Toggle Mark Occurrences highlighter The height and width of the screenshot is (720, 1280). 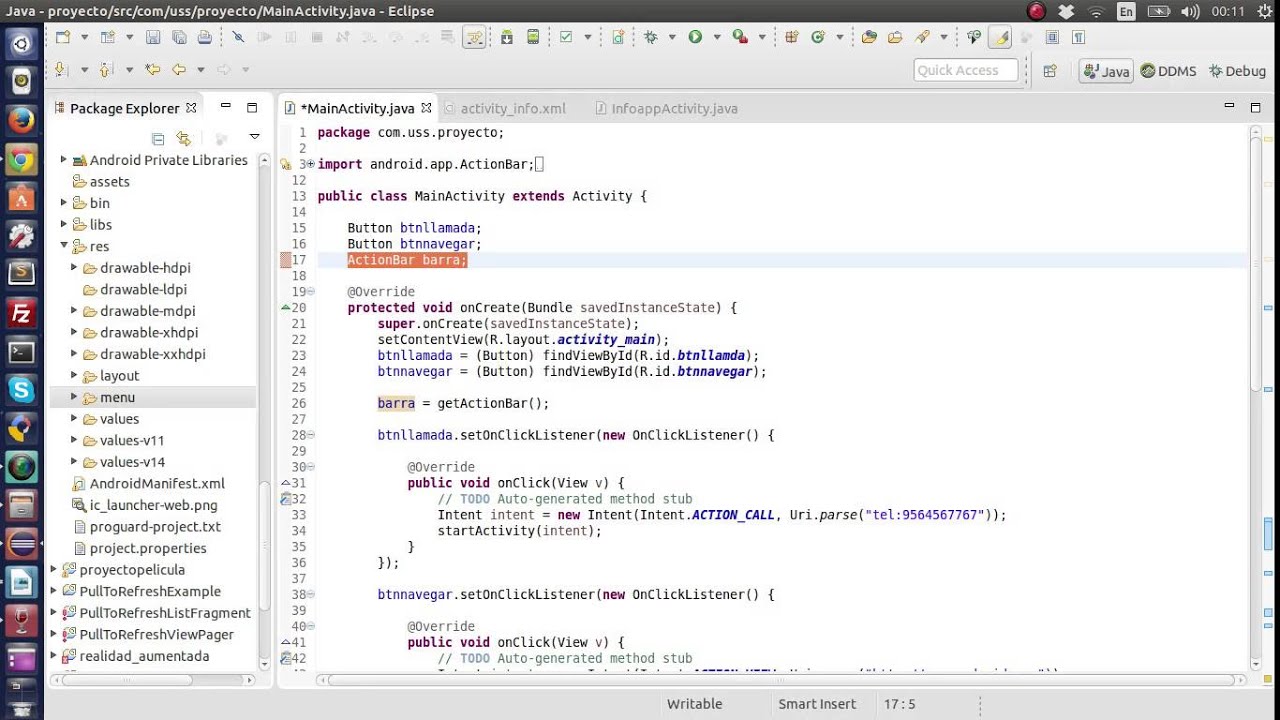(x=999, y=37)
